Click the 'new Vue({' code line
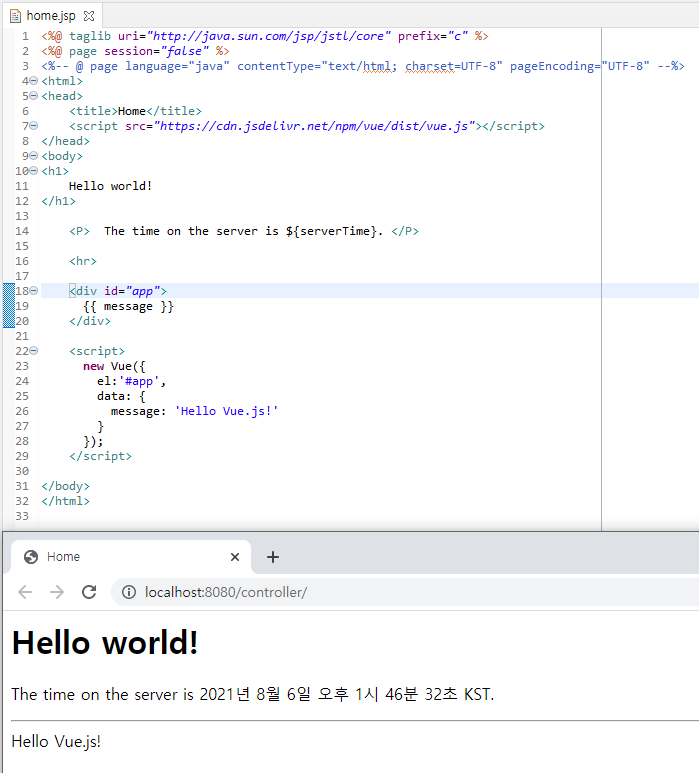699x773 pixels. tap(114, 366)
